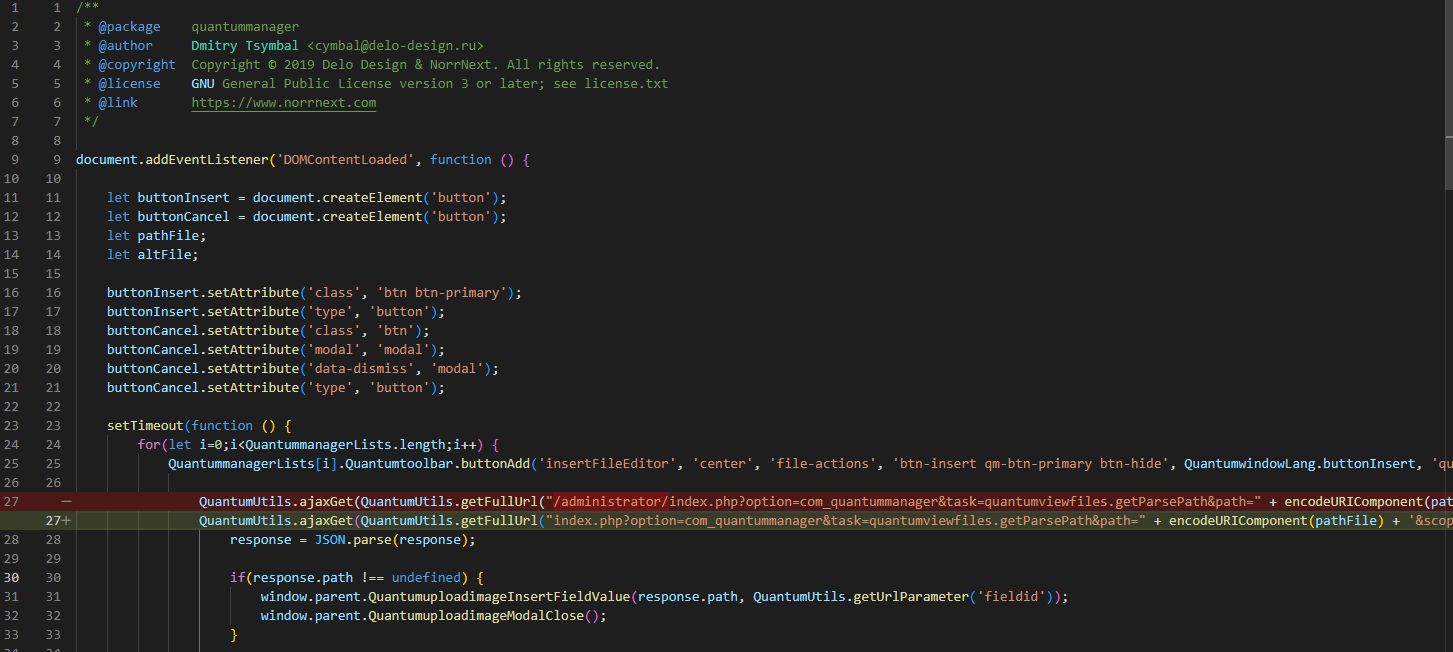This screenshot has width=1453, height=652.
Task: Click the data-dismiss attribute on line 20
Action: (x=360, y=368)
